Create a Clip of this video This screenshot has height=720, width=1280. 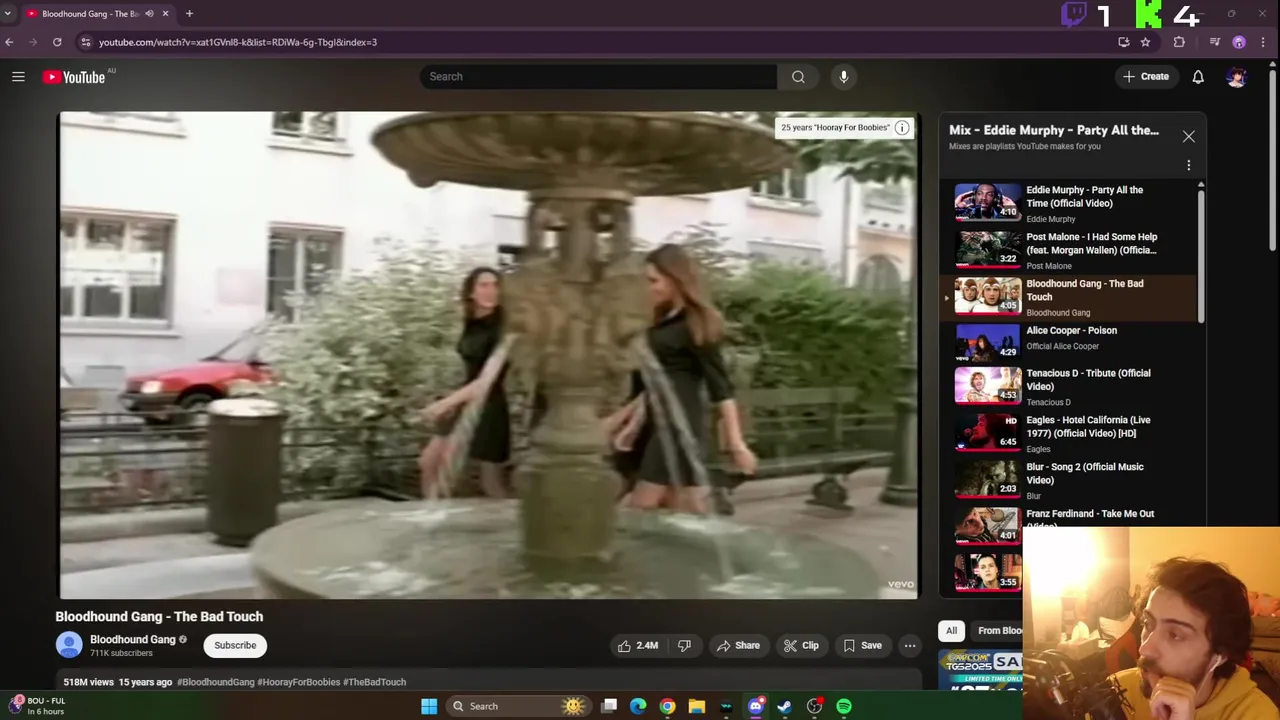tap(801, 645)
